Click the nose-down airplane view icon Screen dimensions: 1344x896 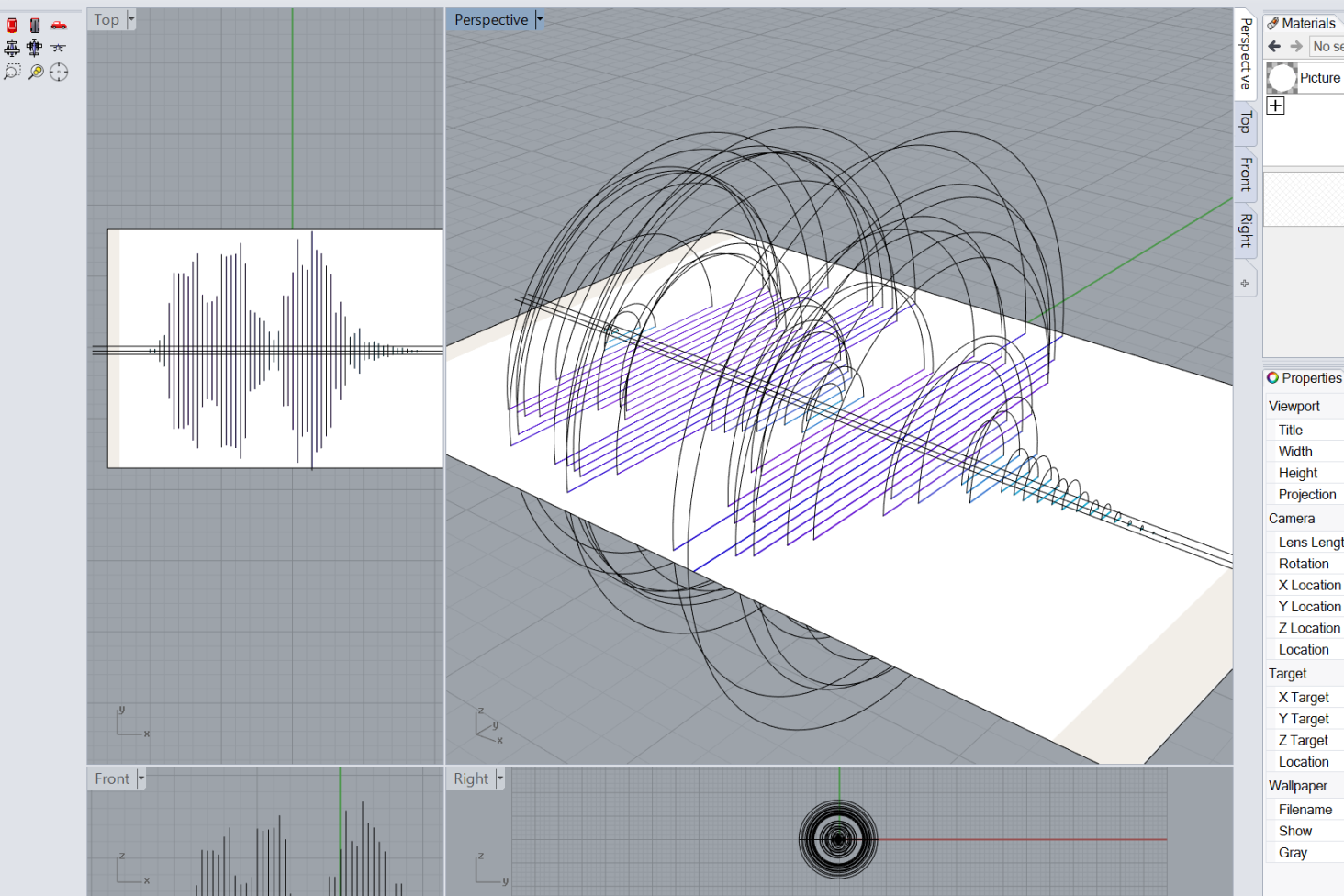[12, 49]
